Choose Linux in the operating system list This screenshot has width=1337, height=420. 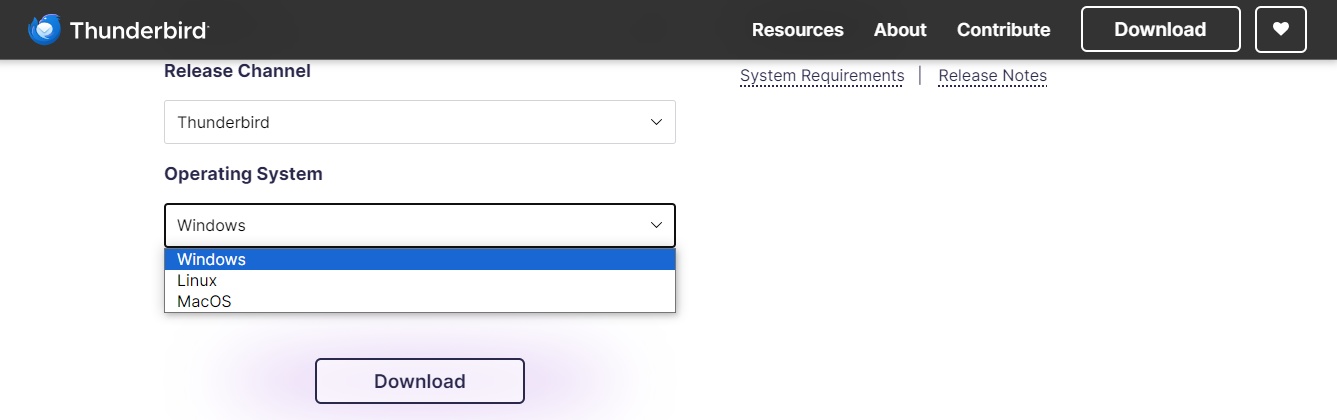(420, 281)
